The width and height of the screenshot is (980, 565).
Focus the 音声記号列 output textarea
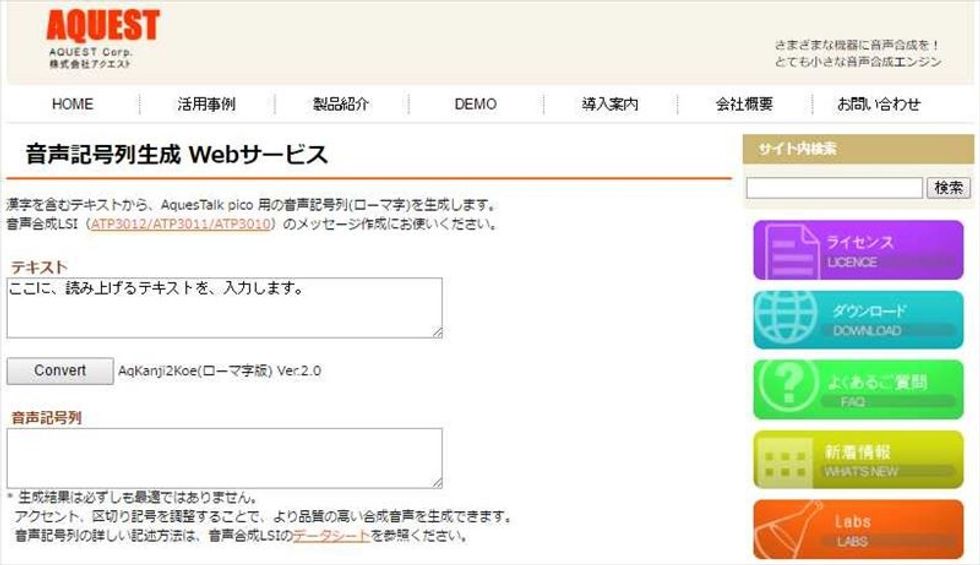point(224,458)
